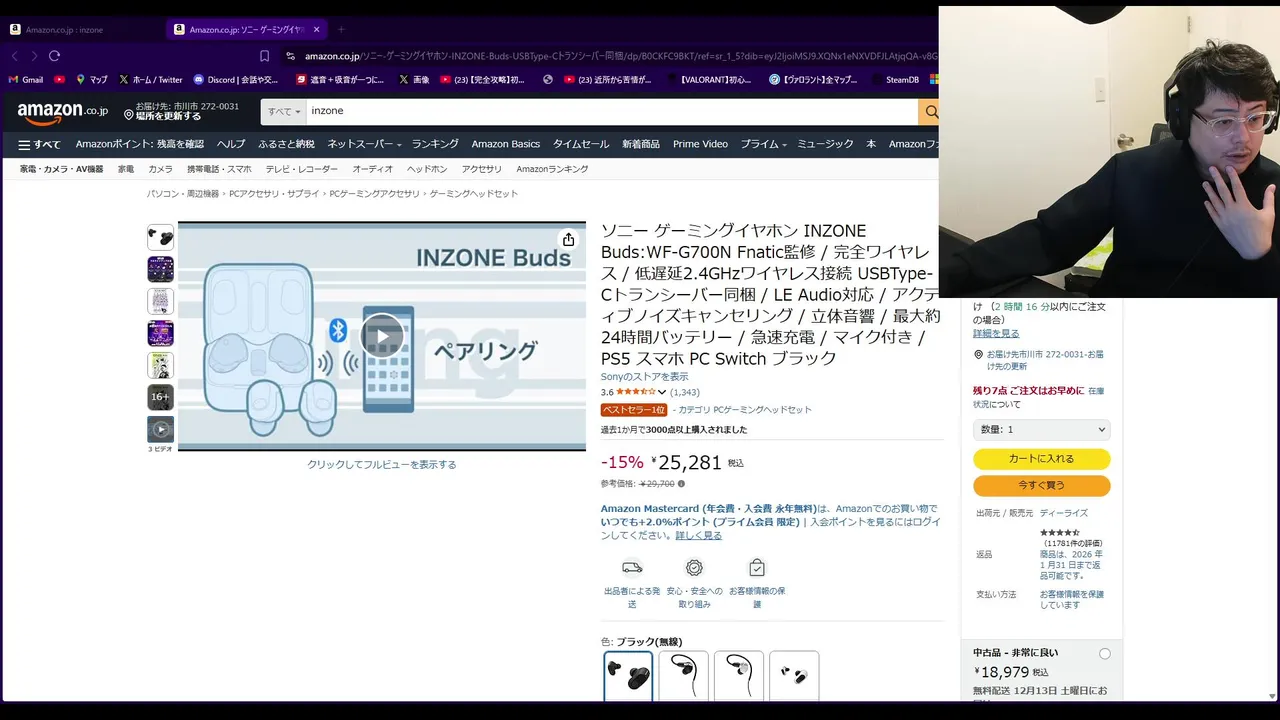Click the カートに入れる button

coord(1041,459)
